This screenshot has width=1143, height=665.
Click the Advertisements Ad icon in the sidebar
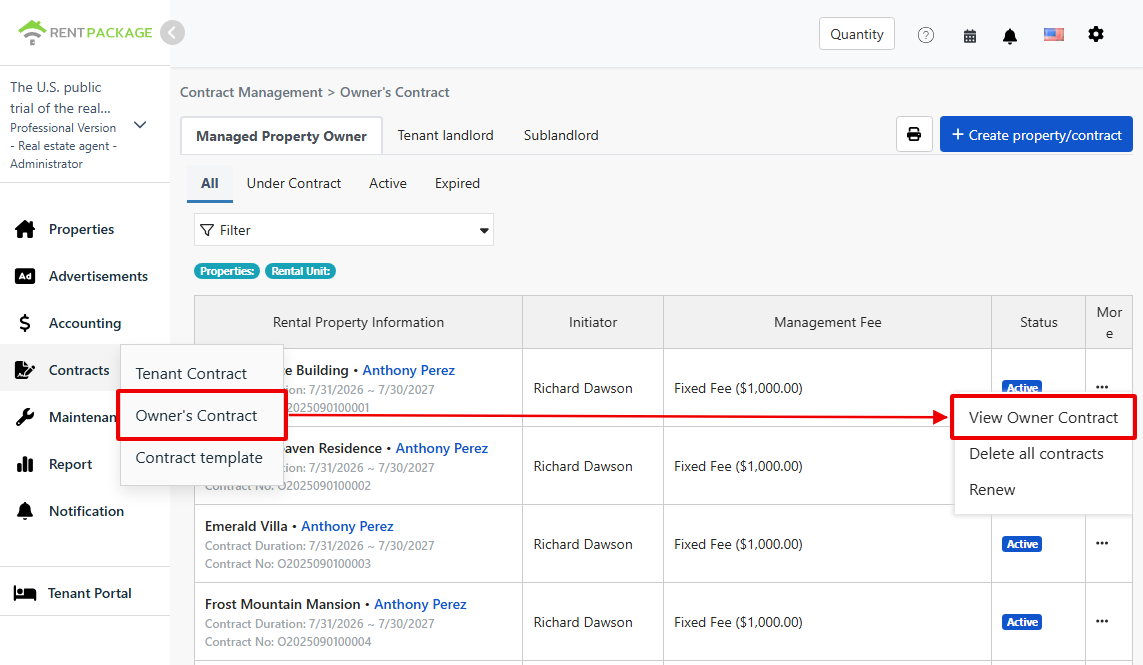coord(25,276)
